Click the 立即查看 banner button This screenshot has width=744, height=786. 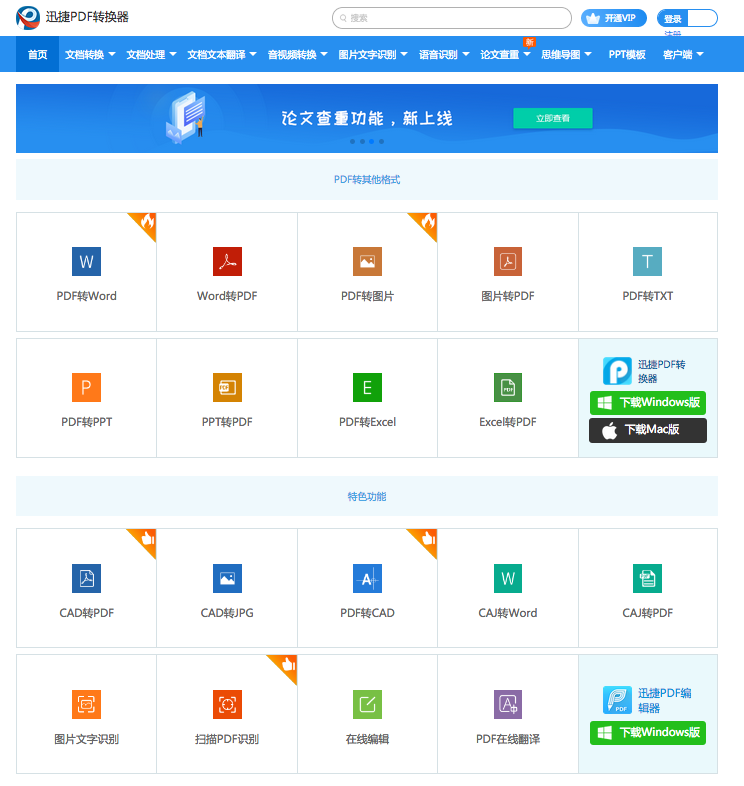click(x=552, y=118)
